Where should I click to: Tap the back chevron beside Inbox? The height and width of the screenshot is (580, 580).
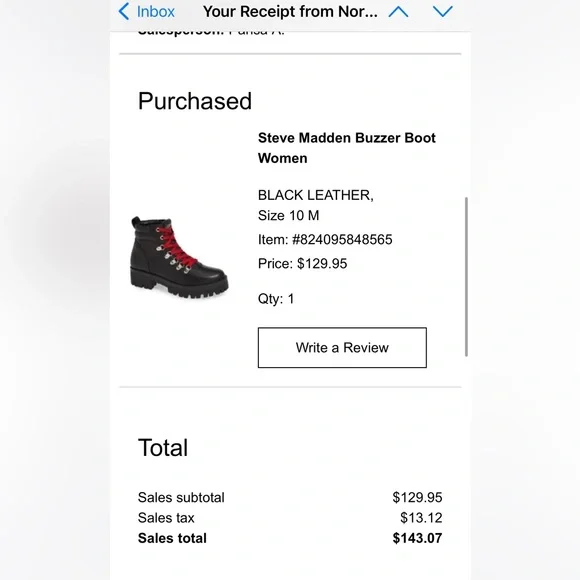coord(124,11)
